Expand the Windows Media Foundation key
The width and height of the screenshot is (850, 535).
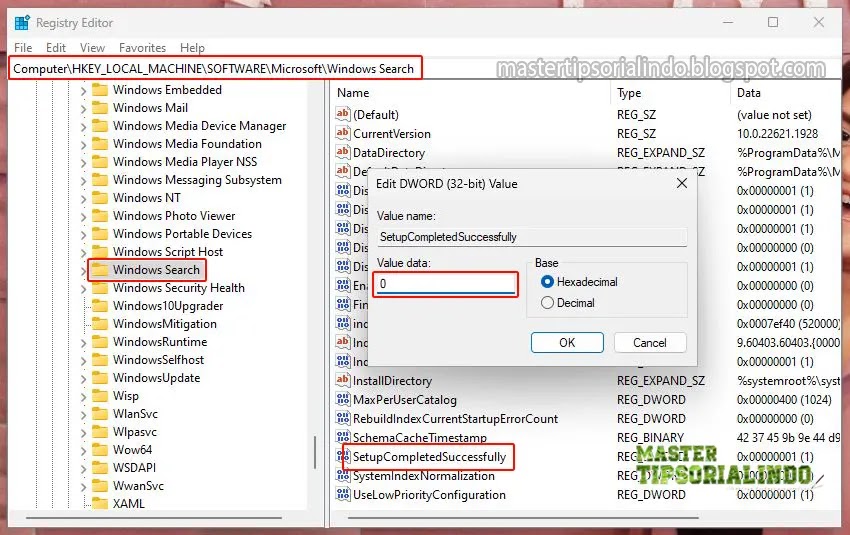click(83, 144)
